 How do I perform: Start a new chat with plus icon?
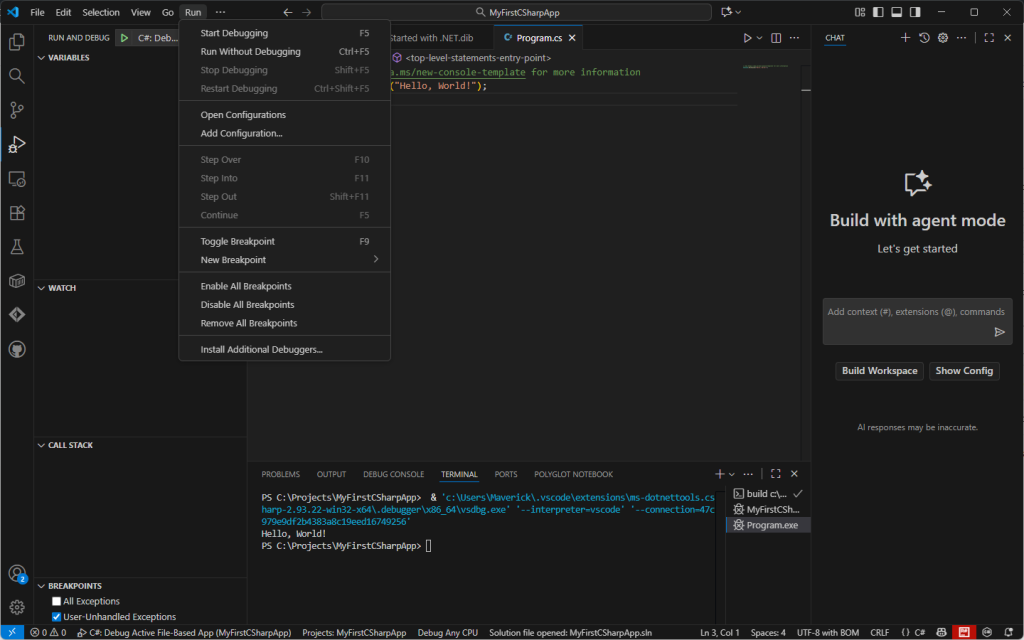point(905,38)
